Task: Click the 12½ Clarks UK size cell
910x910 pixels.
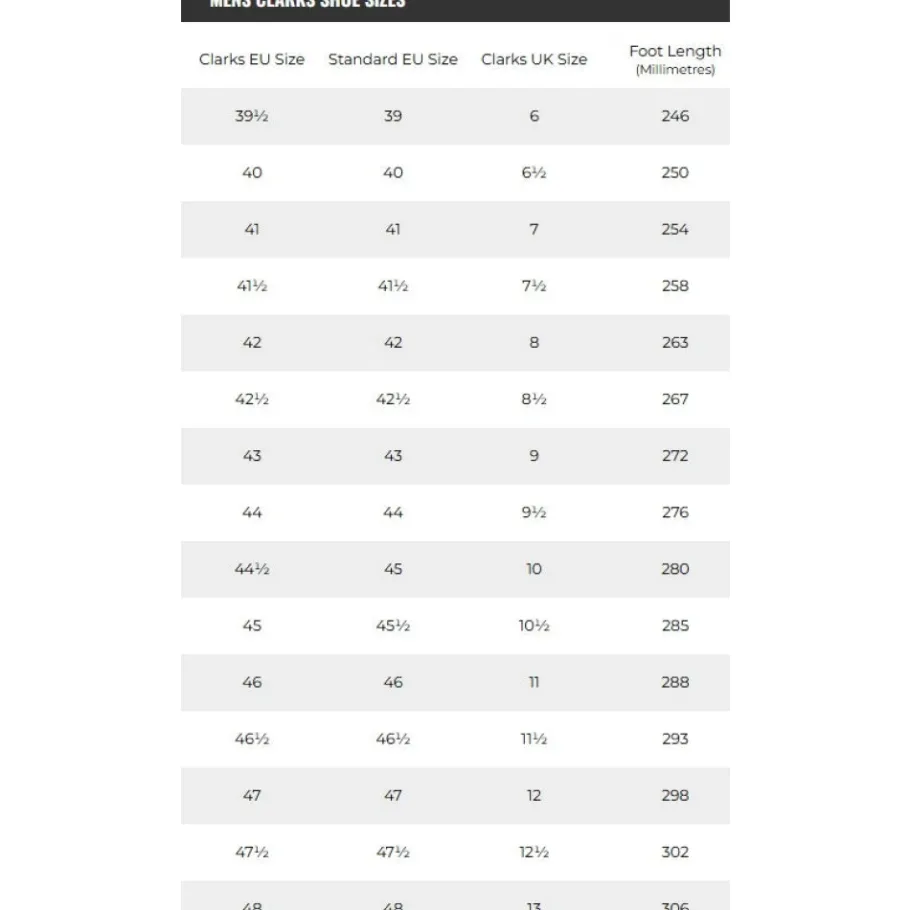Action: pos(534,852)
